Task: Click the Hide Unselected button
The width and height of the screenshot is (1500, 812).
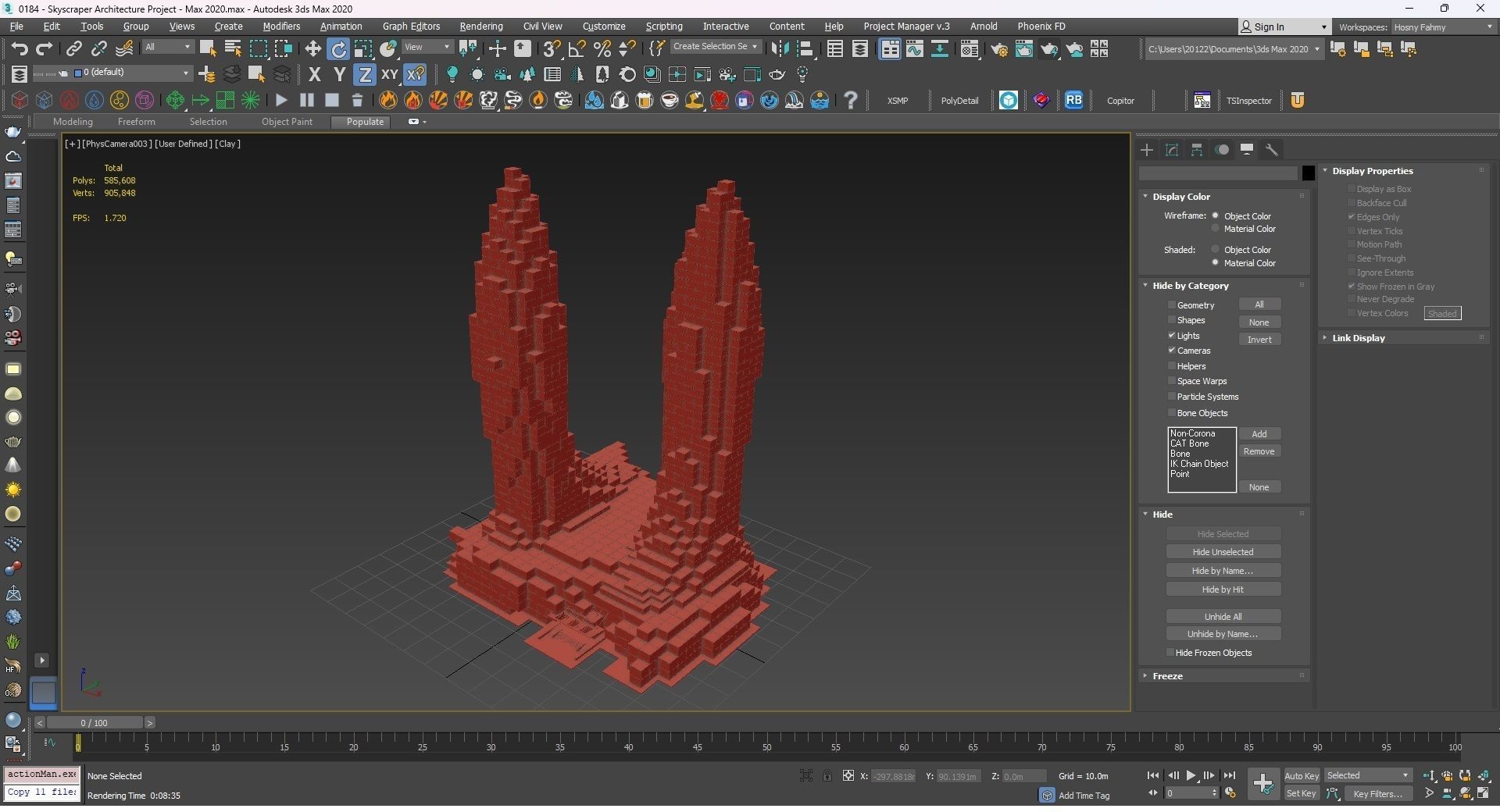Action: point(1223,552)
